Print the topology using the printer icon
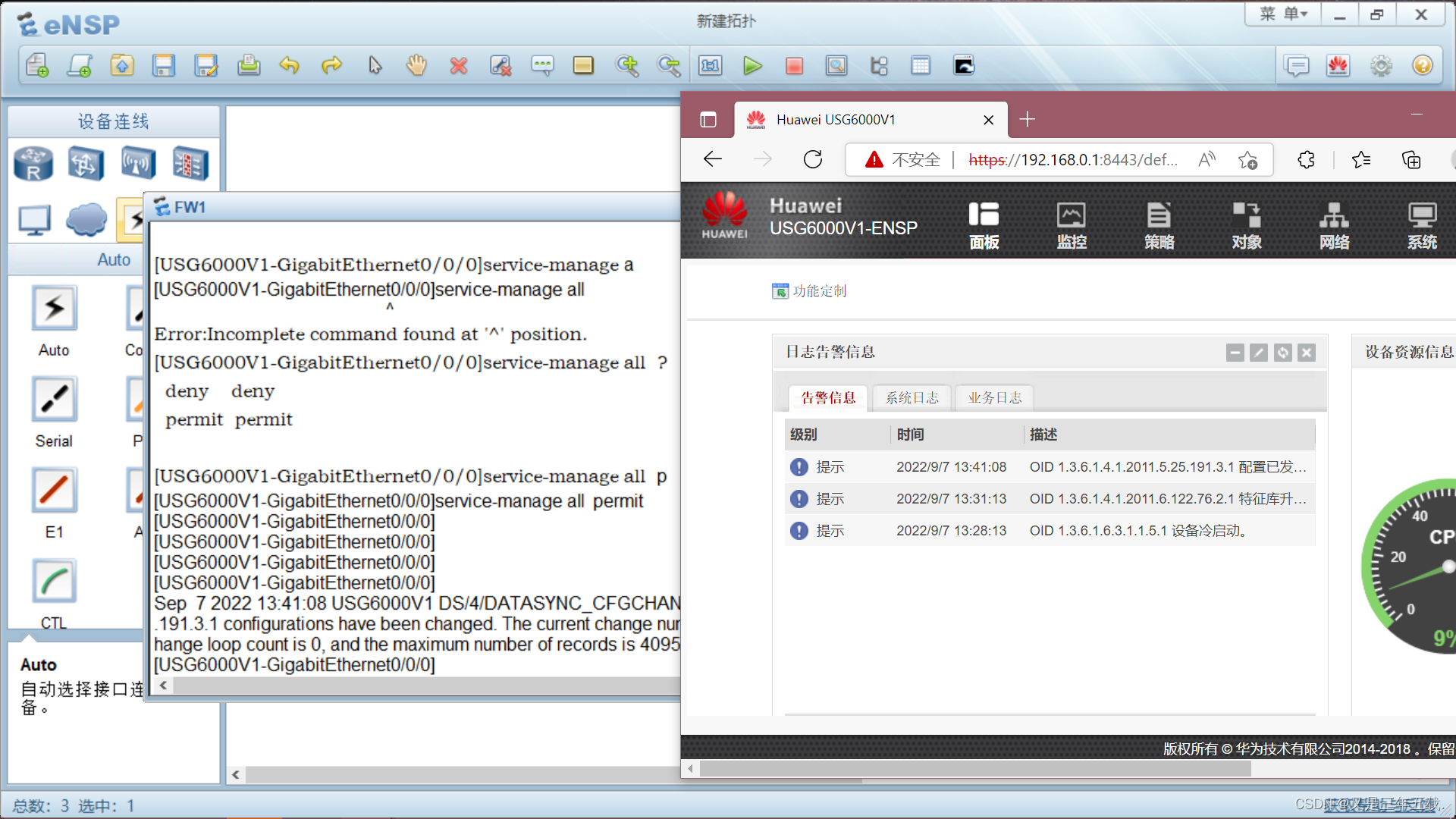1456x819 pixels. 249,66
